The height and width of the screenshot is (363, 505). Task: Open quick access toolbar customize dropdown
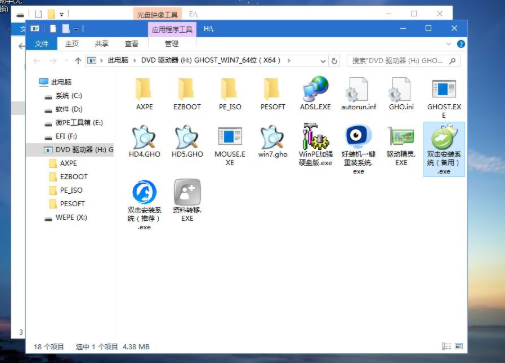point(76,29)
